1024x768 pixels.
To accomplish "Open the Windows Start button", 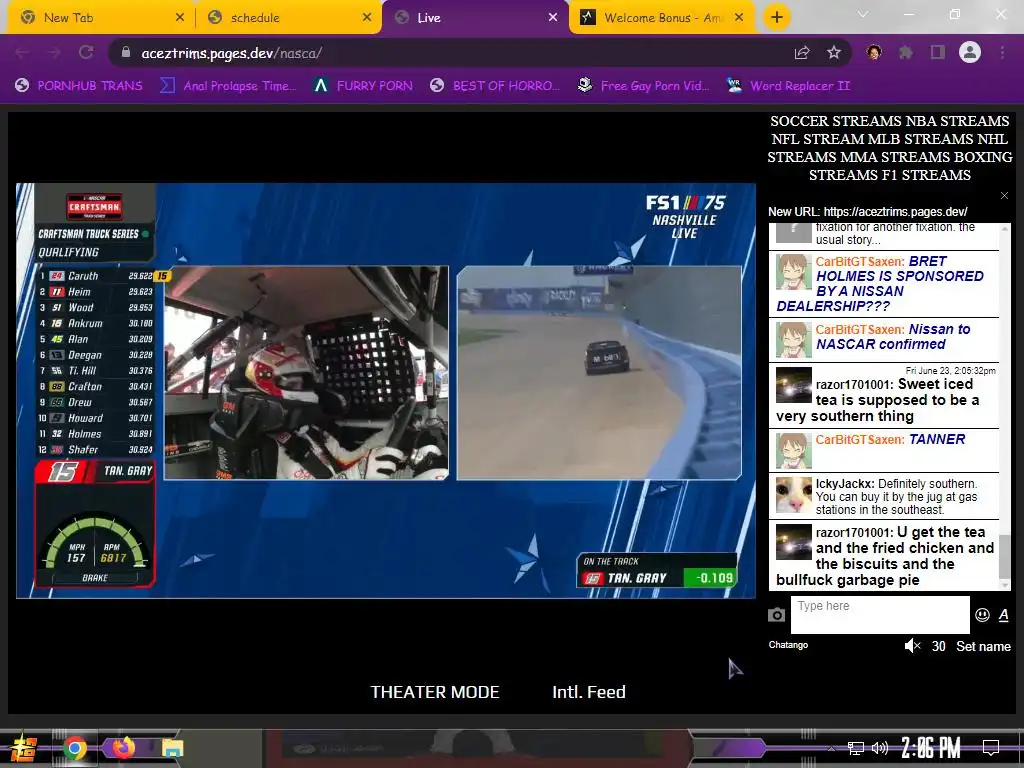I will pos(22,748).
